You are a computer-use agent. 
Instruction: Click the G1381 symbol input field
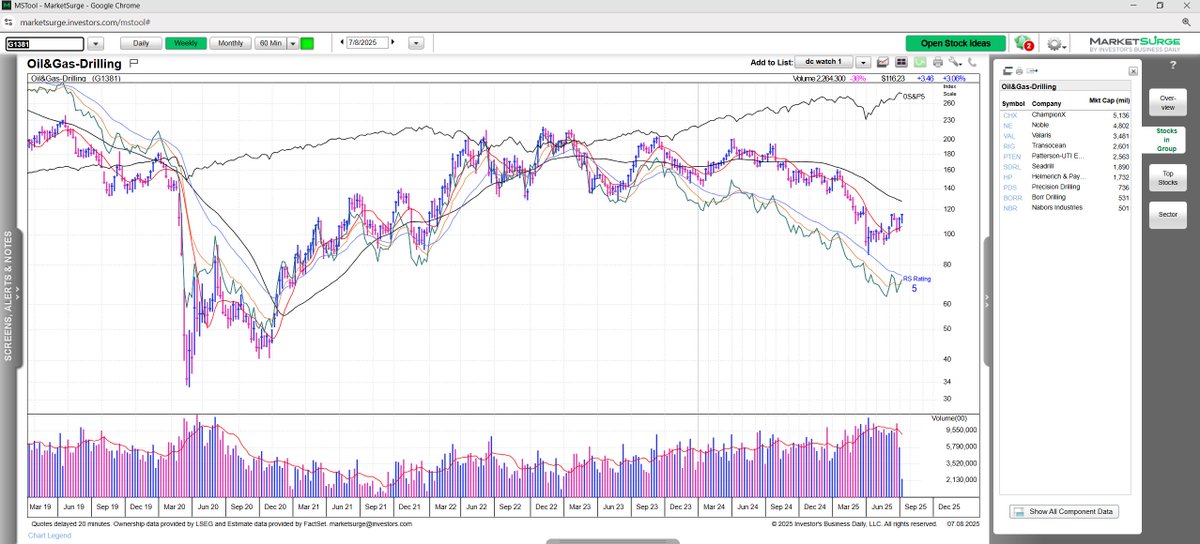[x=45, y=44]
